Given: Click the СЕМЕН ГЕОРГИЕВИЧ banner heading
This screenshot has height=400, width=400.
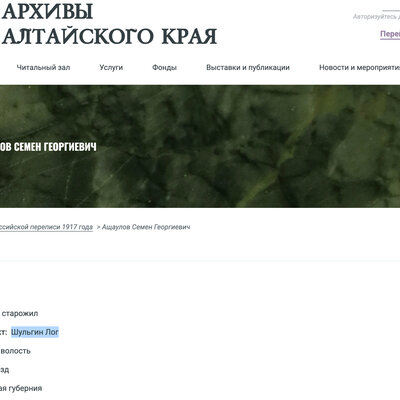Looking at the screenshot, I should coord(48,147).
